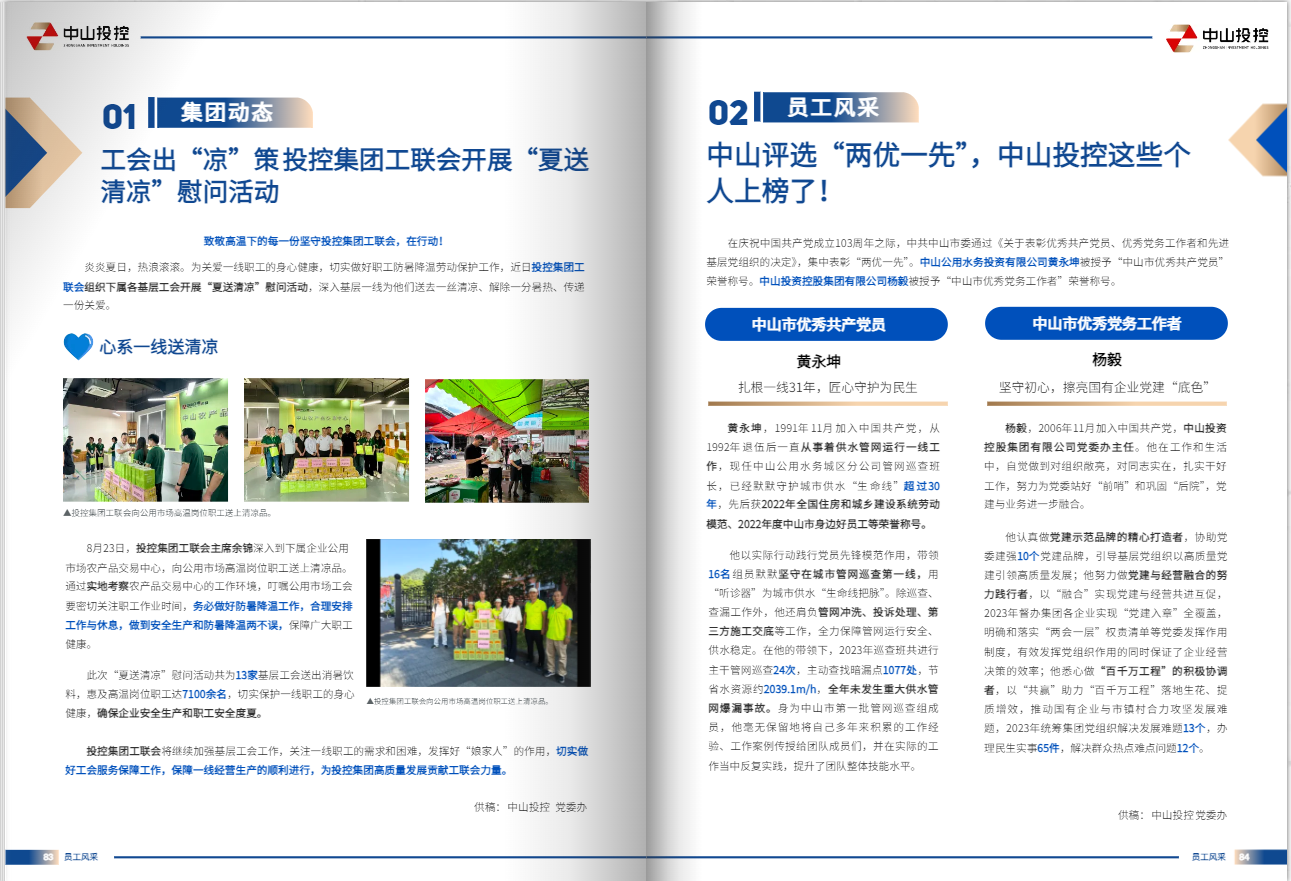Open the 集团动态 section tab
Screen dimensions: 1291x881
pos(227,112)
